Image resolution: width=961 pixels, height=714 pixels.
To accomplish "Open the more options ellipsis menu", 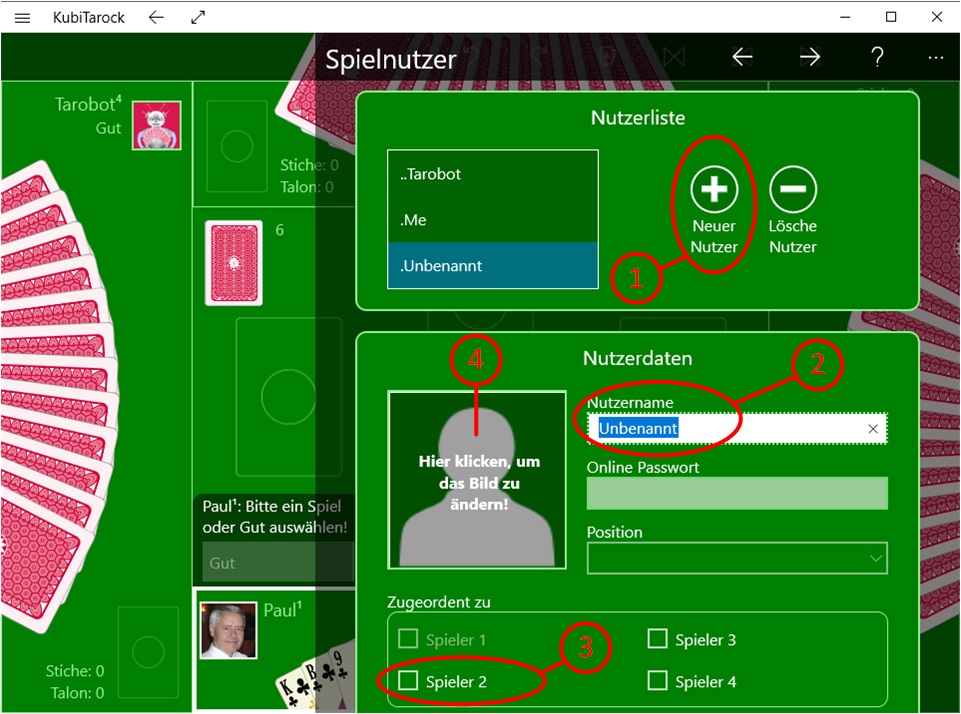I will tap(936, 58).
